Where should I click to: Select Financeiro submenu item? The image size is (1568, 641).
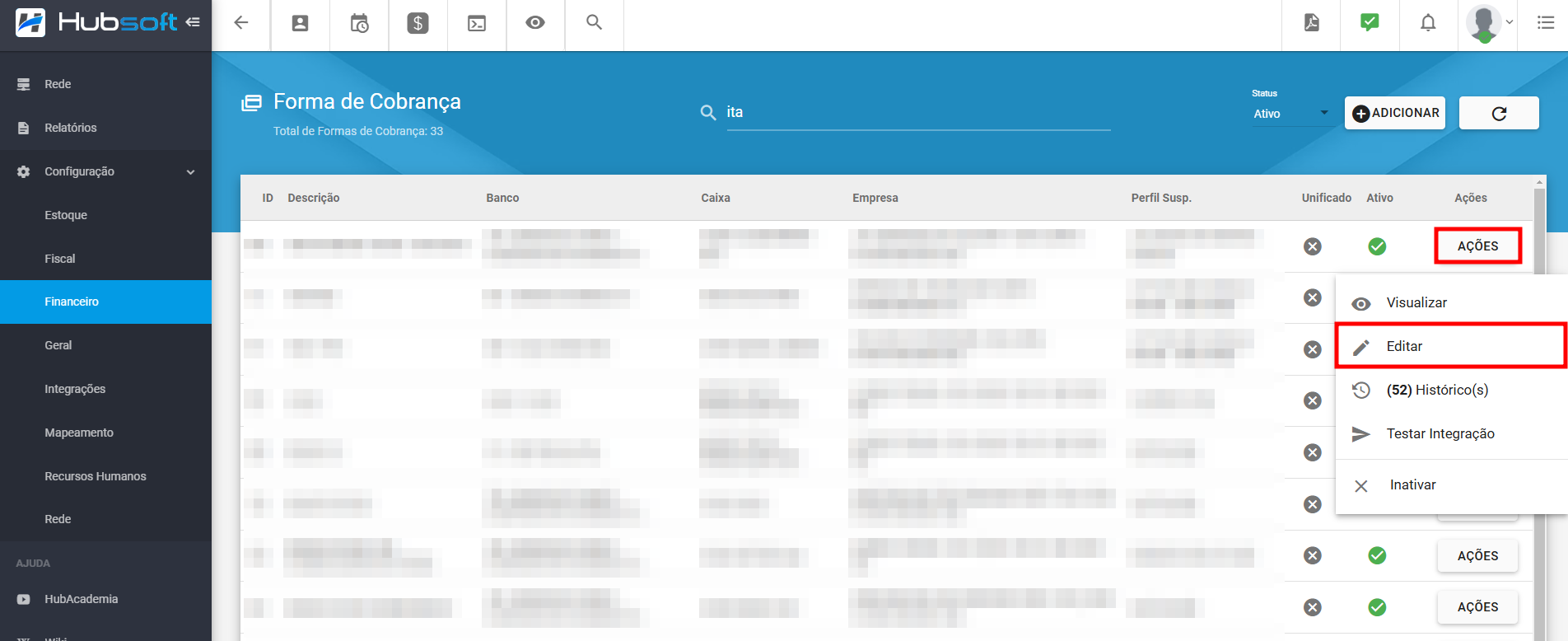coord(105,302)
